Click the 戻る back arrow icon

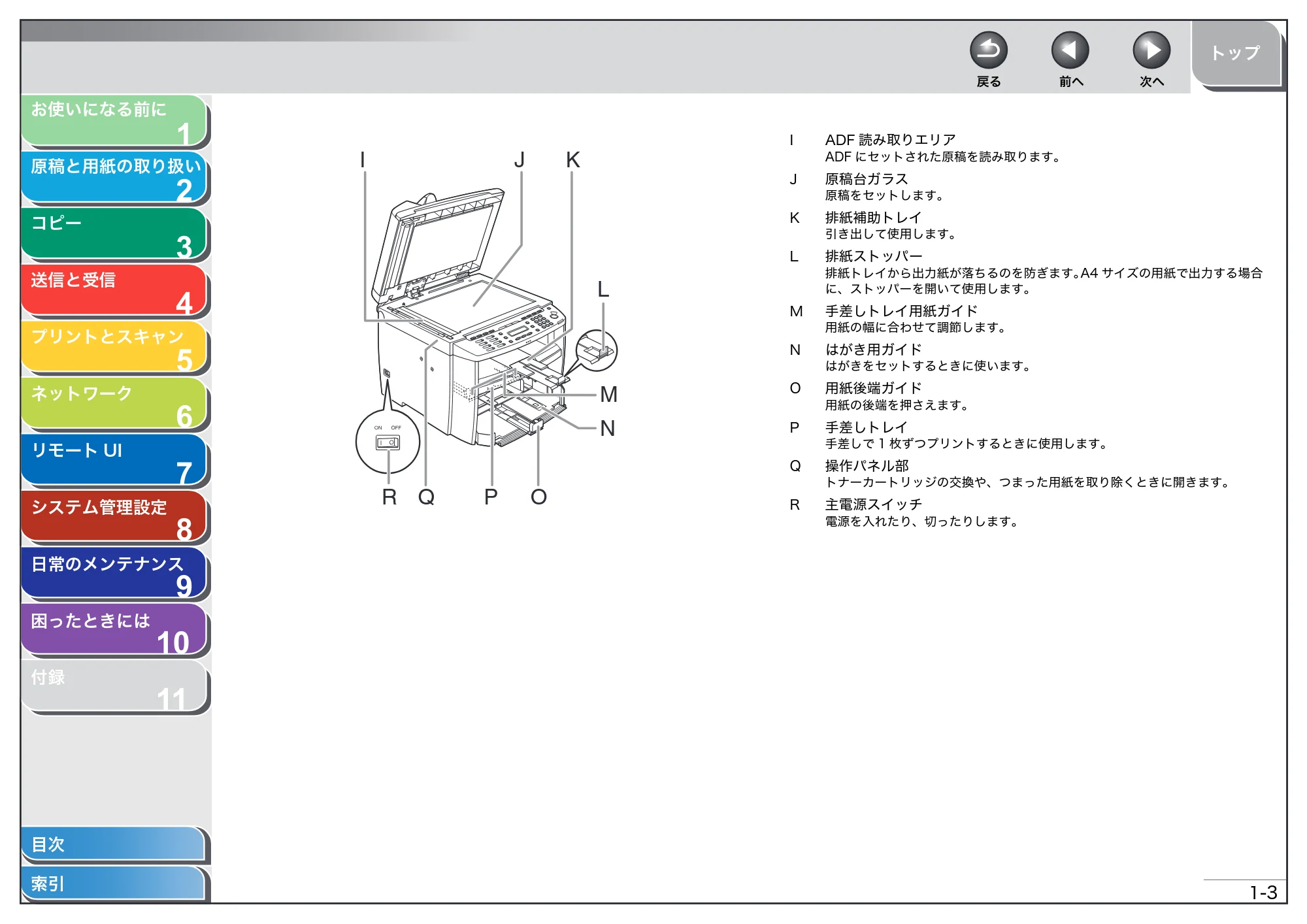click(x=988, y=50)
